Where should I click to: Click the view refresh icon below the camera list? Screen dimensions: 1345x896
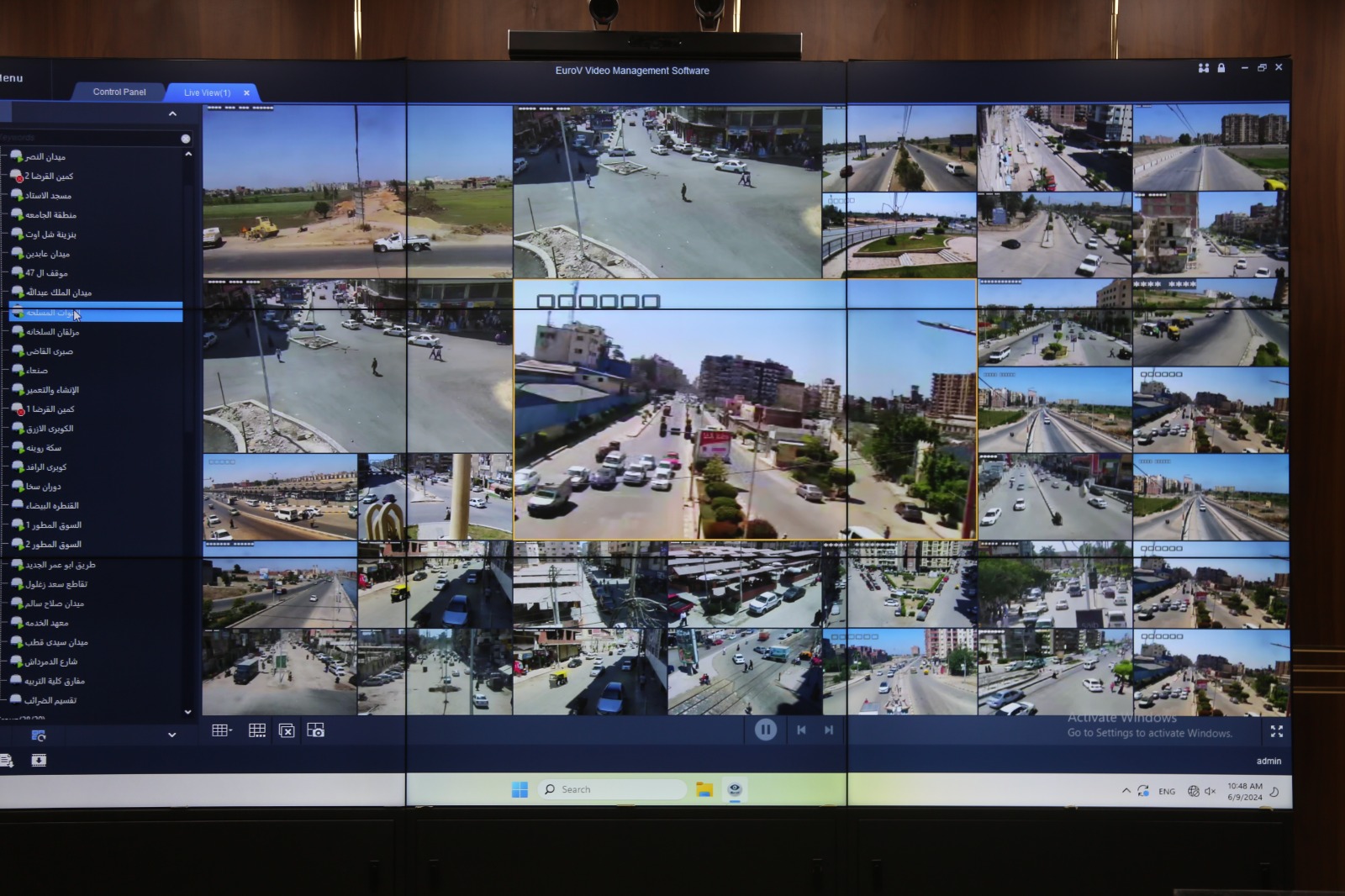[39, 735]
